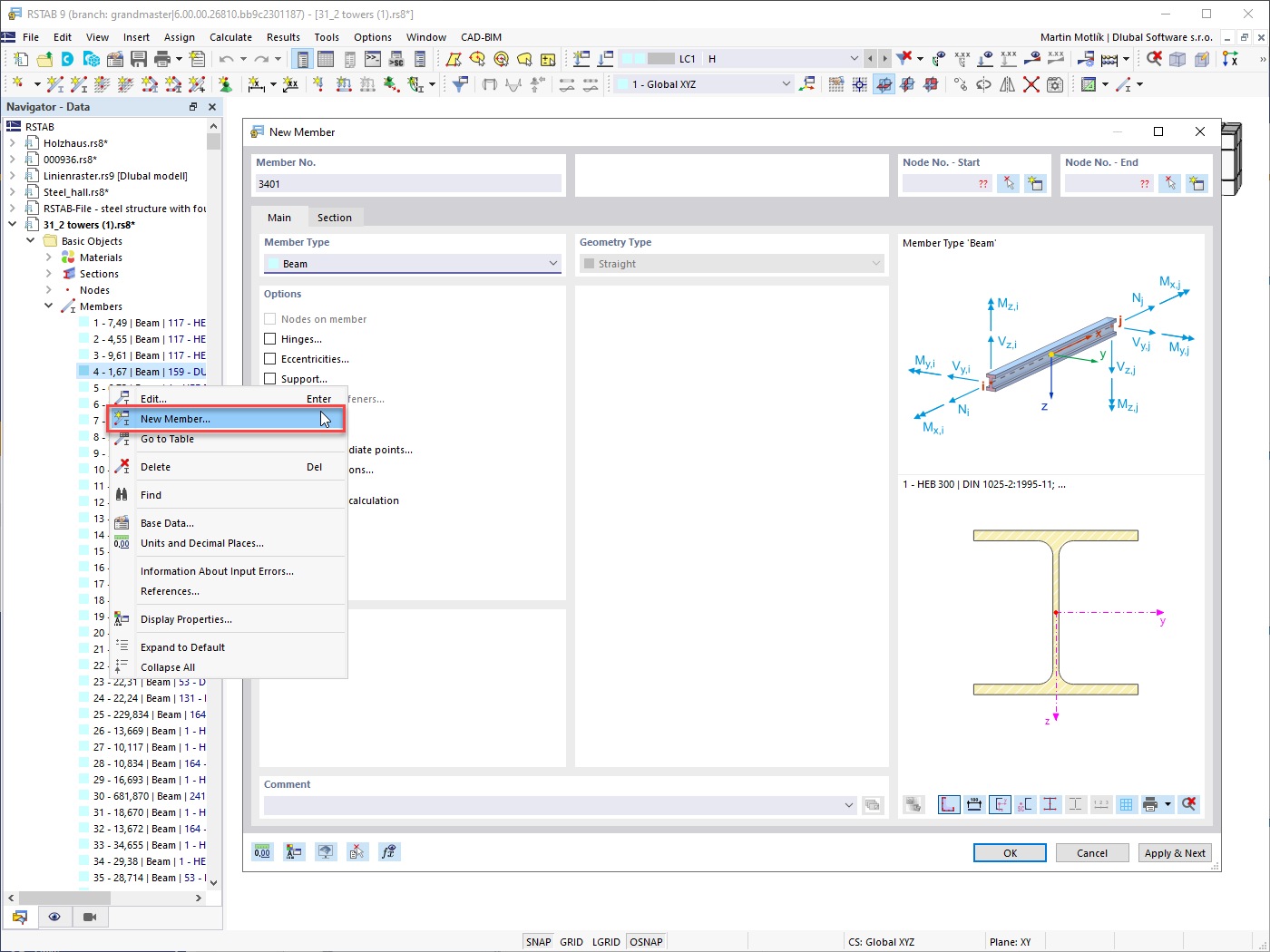Click the red X delete icon in second toolbar

pos(1031,84)
